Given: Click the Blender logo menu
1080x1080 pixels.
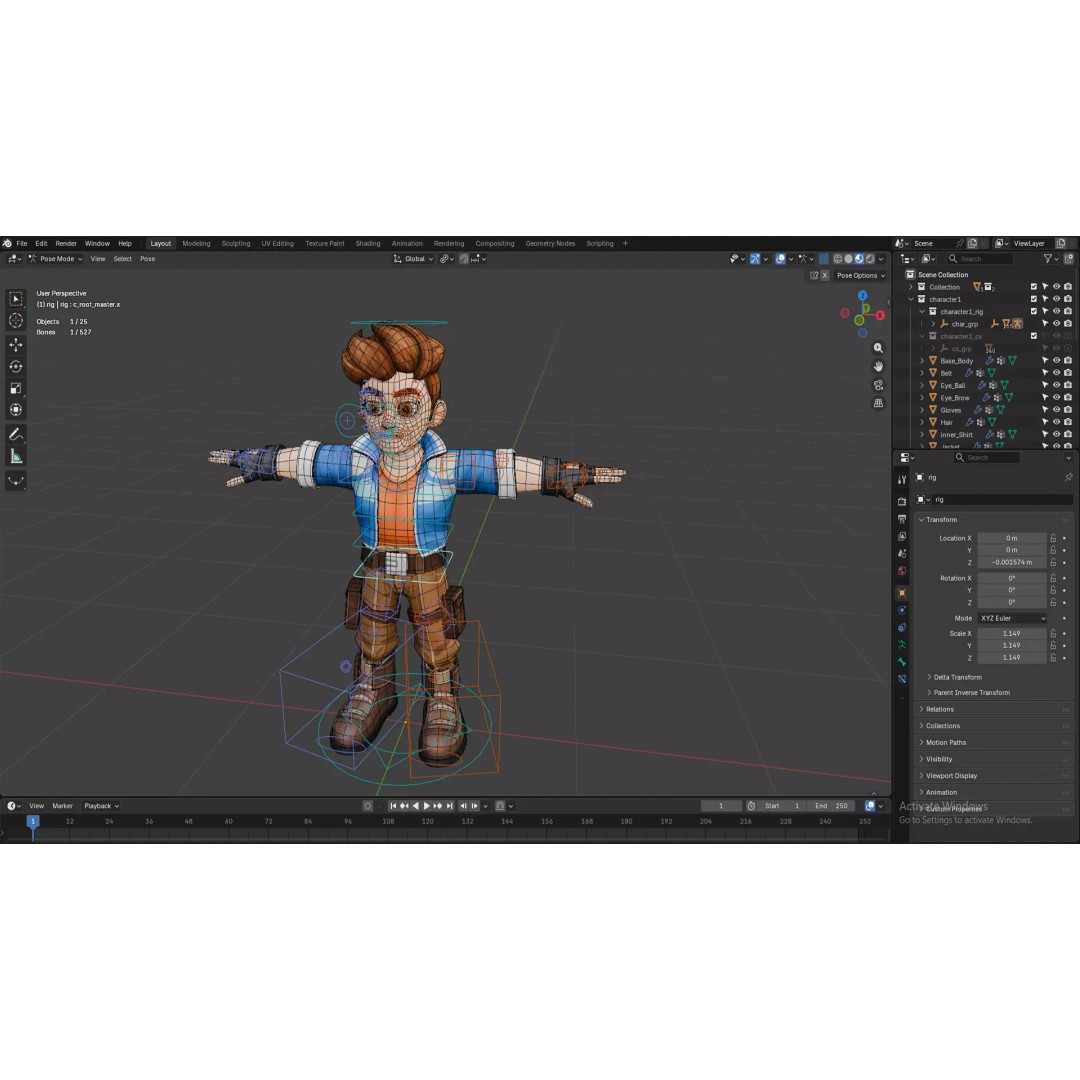Looking at the screenshot, I should click(x=7, y=243).
